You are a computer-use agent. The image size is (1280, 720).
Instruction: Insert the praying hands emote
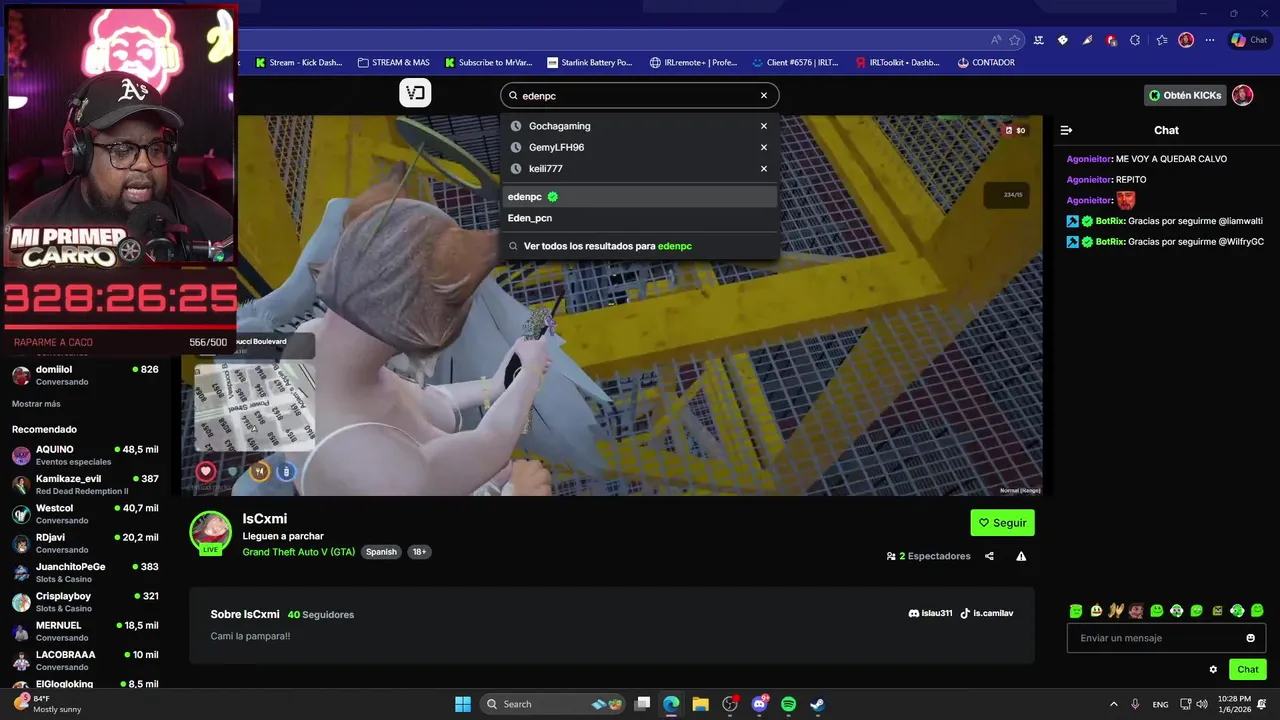[1116, 610]
